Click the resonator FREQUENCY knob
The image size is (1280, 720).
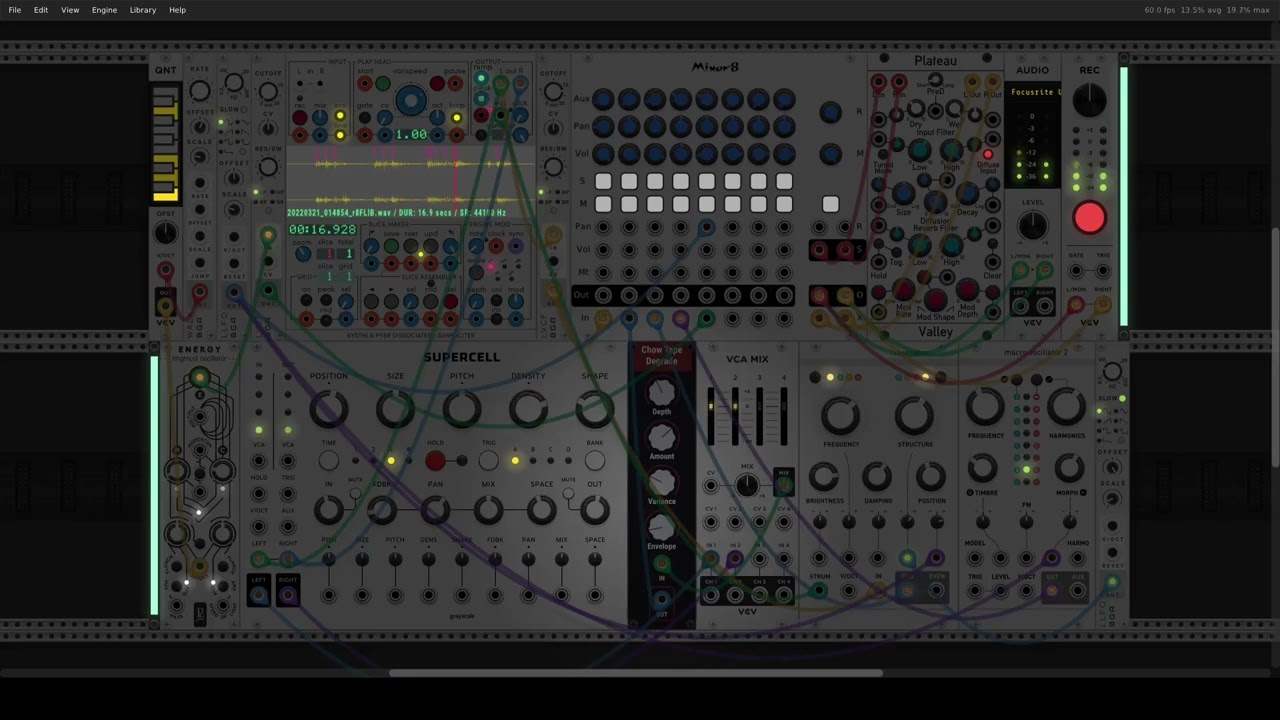pos(840,416)
